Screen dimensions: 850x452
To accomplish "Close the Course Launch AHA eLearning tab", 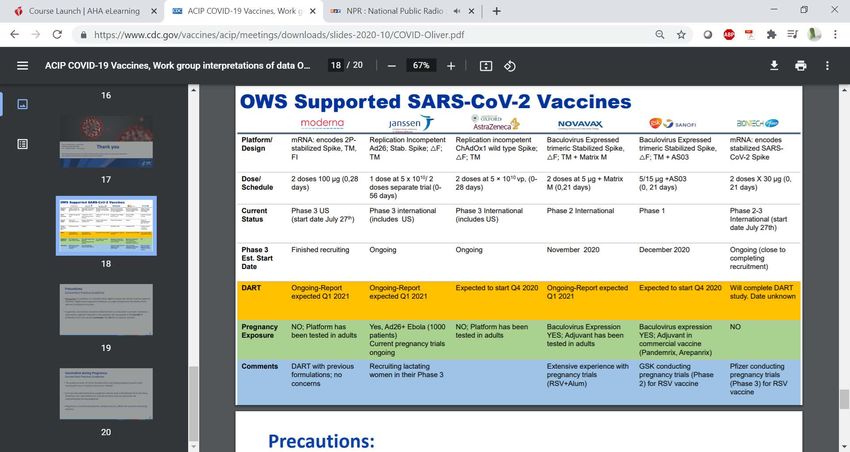I will click(x=154, y=11).
